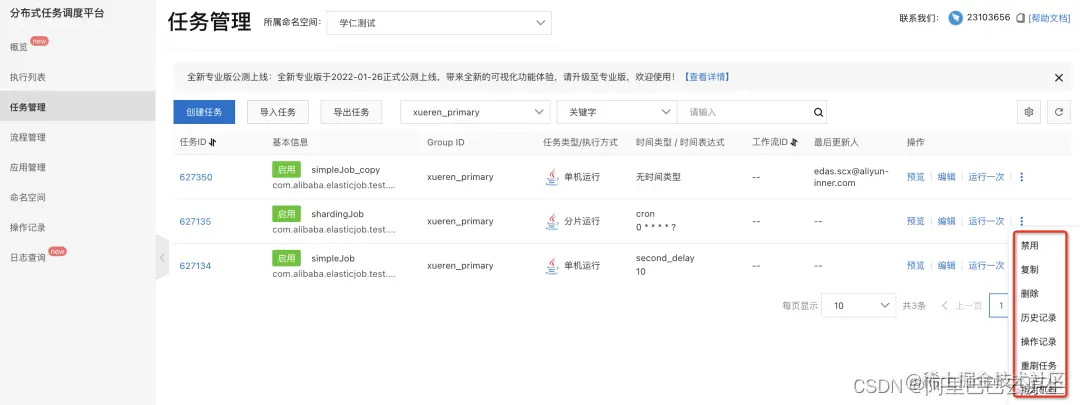Click the 上一页 pagination button
1080x405 pixels.
(962, 305)
